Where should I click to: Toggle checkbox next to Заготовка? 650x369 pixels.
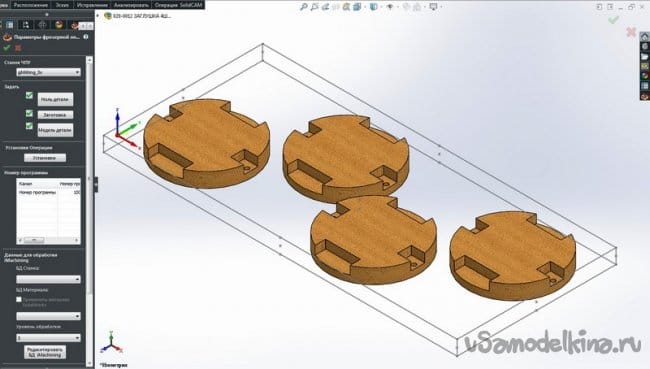click(x=29, y=113)
